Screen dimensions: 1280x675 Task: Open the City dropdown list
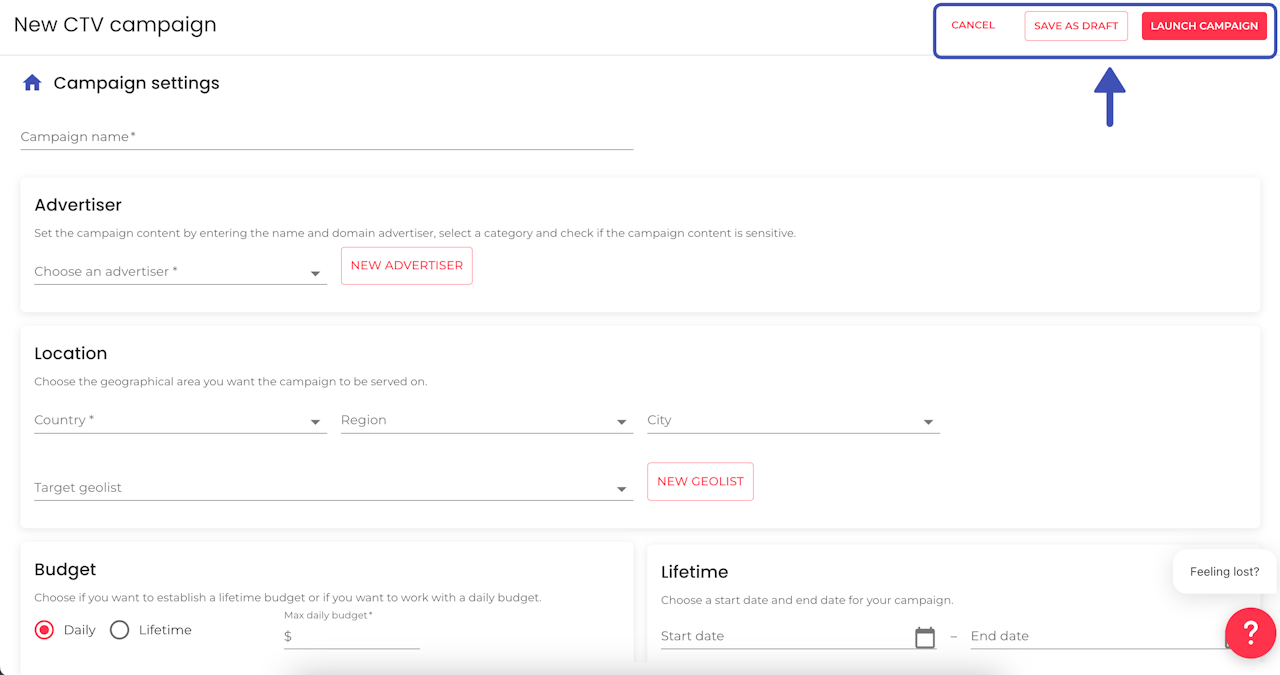pos(793,421)
